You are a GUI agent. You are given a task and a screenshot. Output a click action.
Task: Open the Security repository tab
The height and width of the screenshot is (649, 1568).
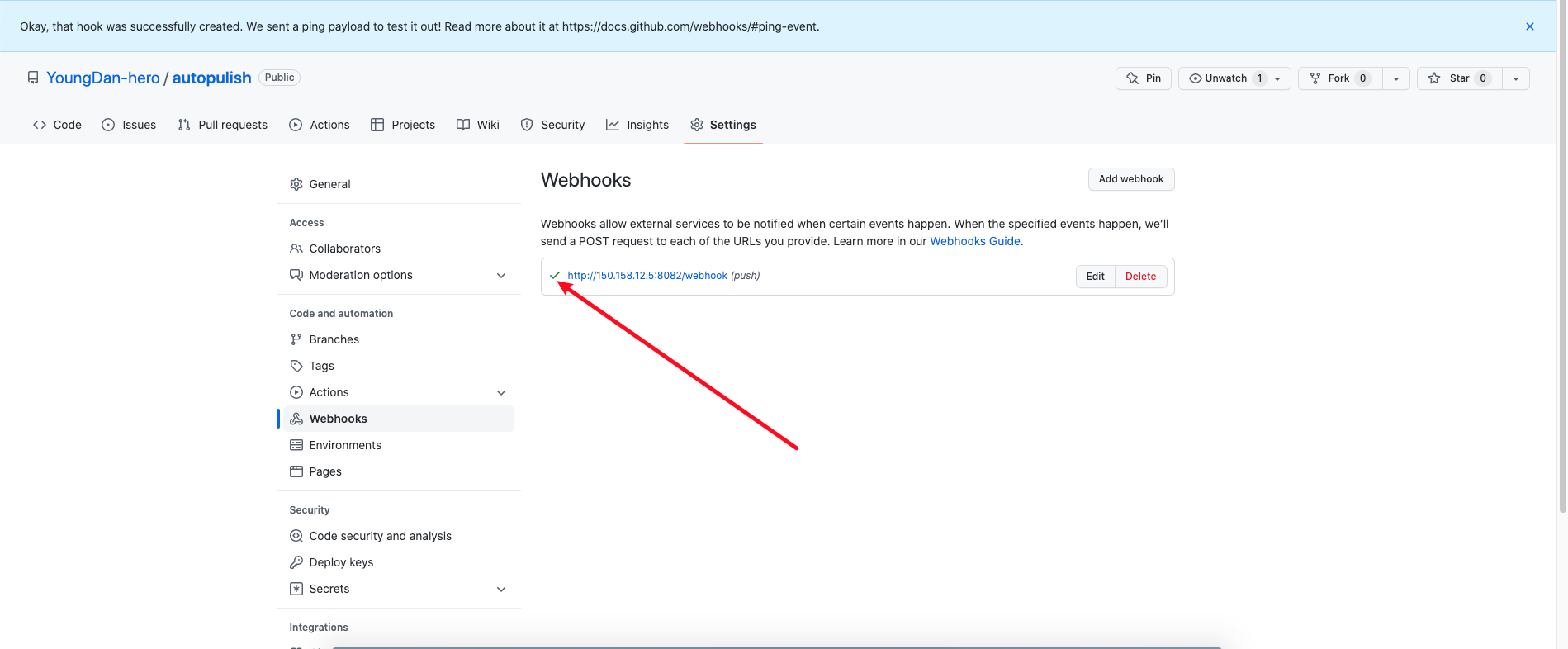[x=553, y=125]
